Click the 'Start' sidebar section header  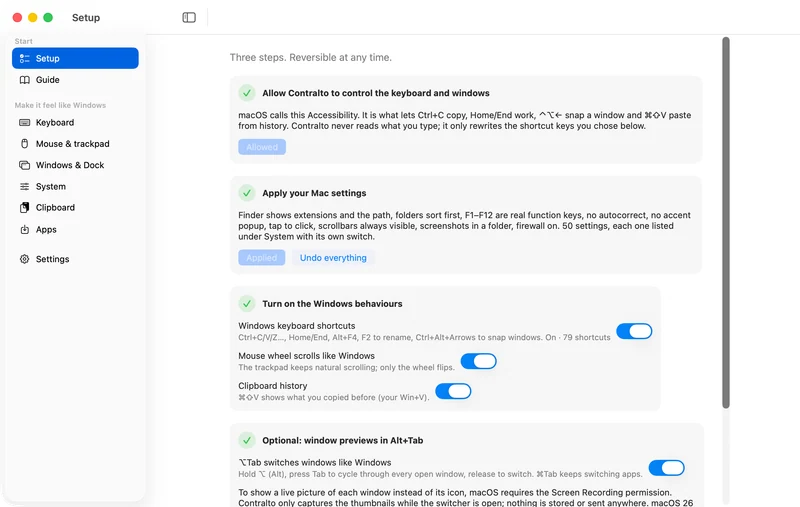tap(23, 41)
